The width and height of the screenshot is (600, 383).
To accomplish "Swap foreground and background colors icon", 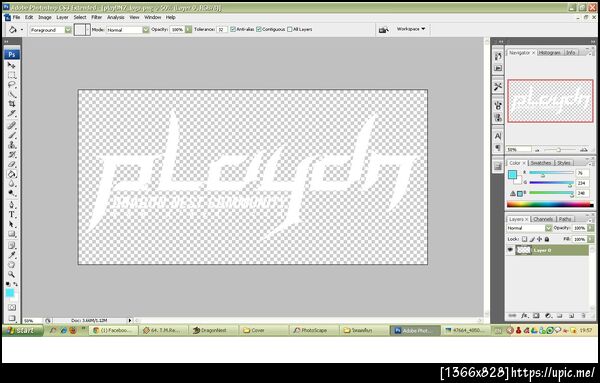I will [16, 284].
